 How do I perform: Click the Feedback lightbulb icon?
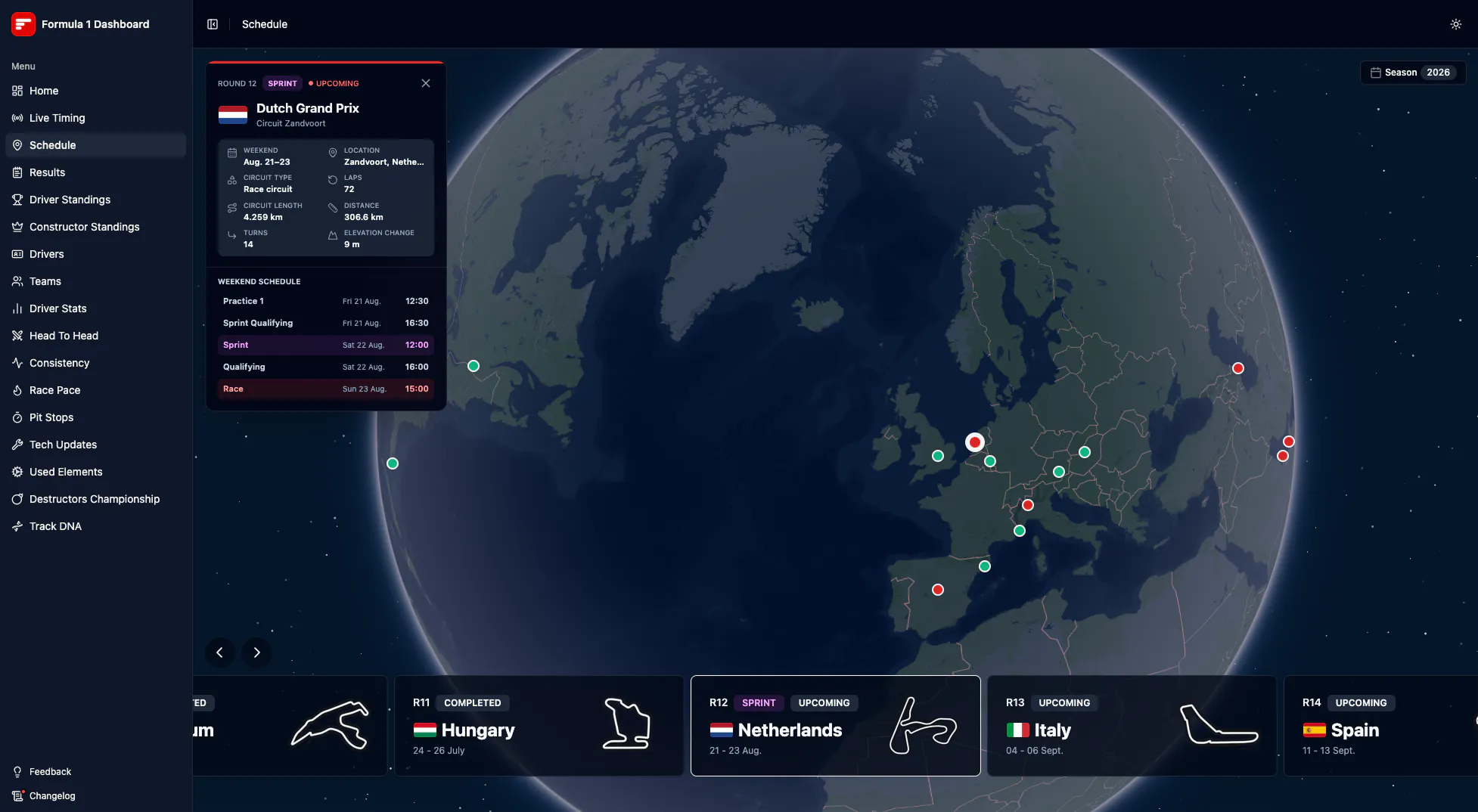point(17,772)
